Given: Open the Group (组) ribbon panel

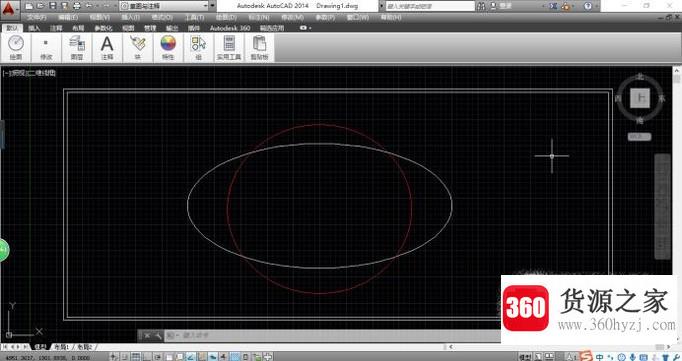Looking at the screenshot, I should click(x=198, y=48).
